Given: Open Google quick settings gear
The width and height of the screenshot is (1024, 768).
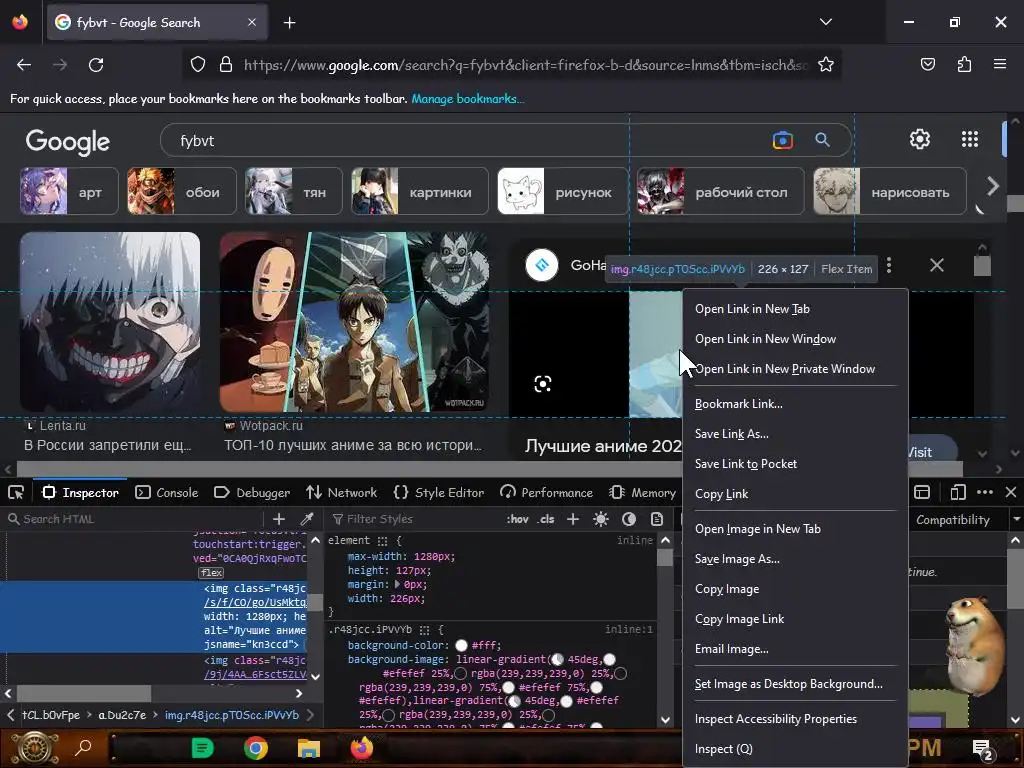Looking at the screenshot, I should pos(920,139).
